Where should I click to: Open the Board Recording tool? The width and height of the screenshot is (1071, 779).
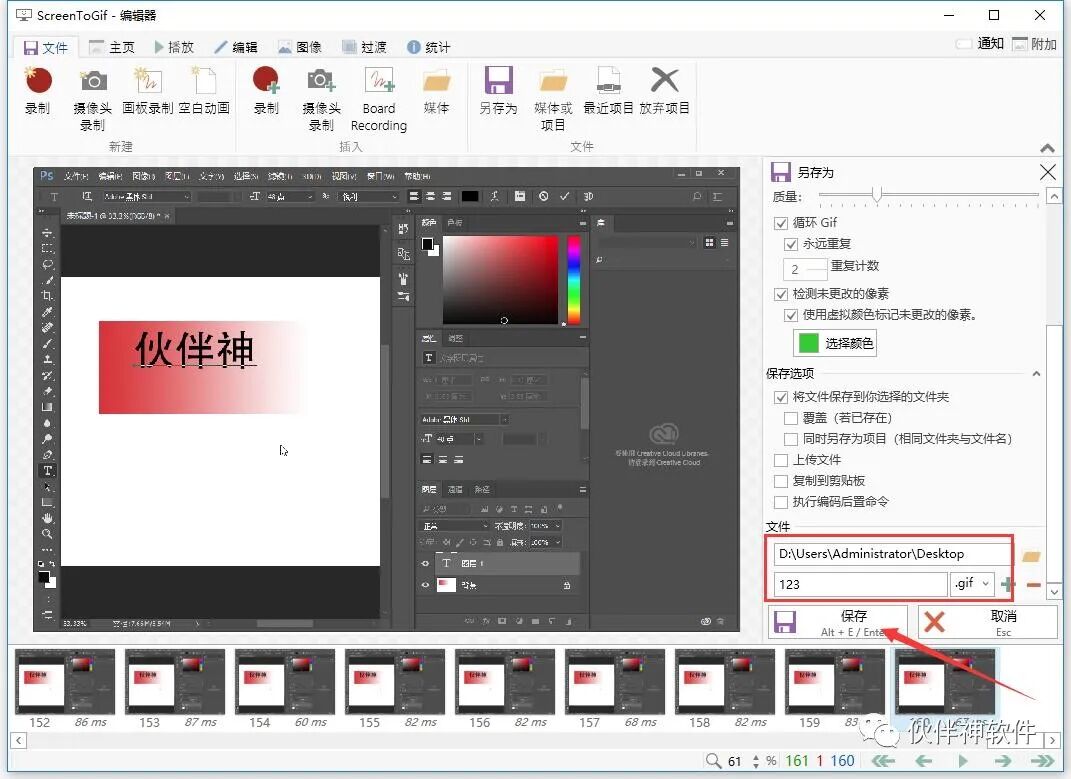[x=378, y=97]
